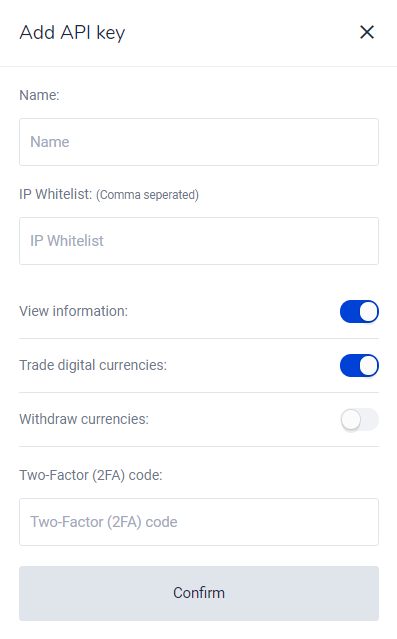Click the grey knob on Withdraw currencies switch
397x639 pixels.
351,420
